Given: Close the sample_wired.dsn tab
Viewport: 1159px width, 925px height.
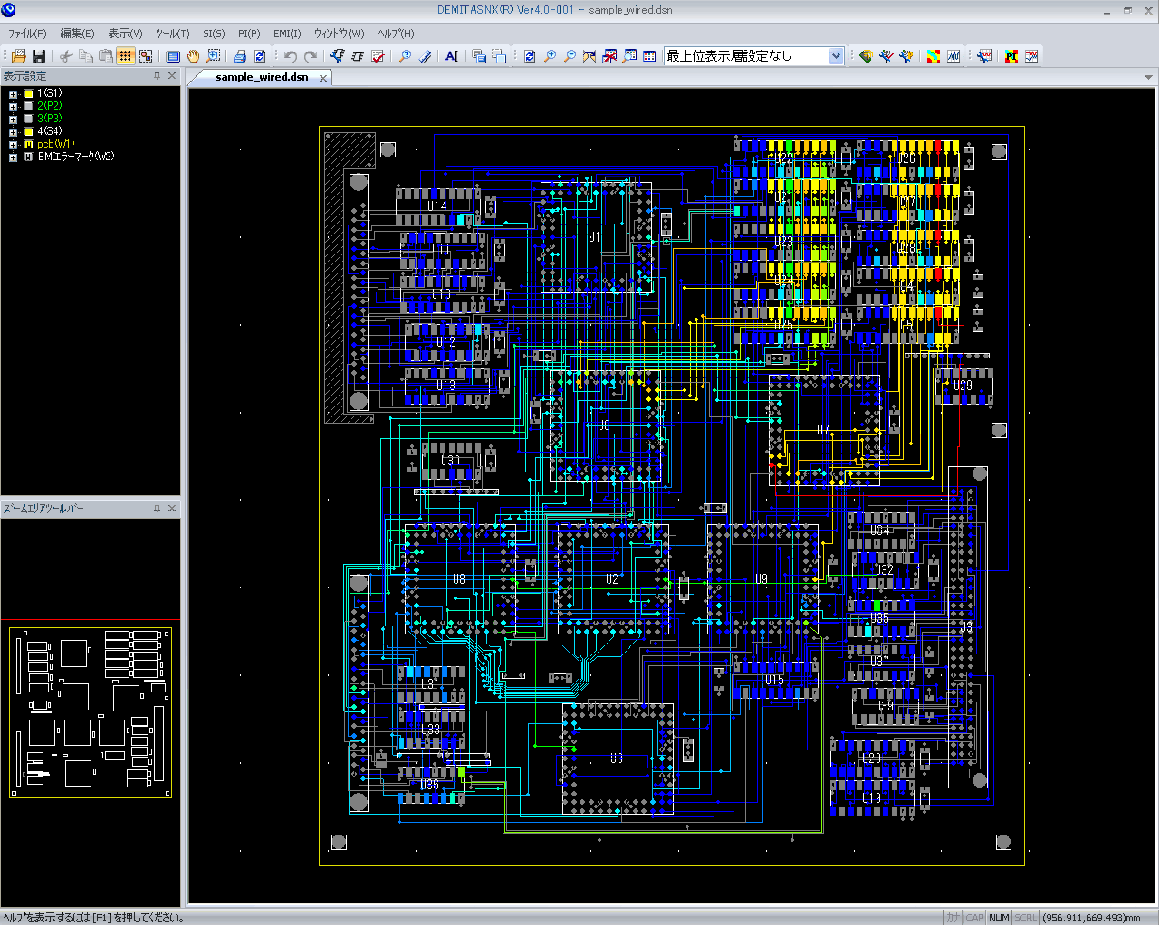Looking at the screenshot, I should [x=323, y=78].
